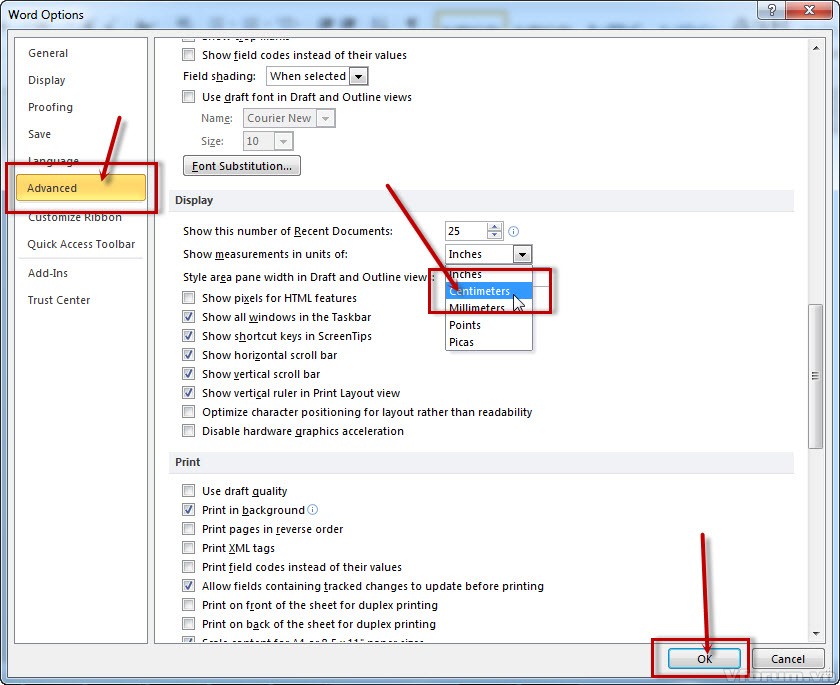Toggle Use draft font in Draft and Outline views
Screen dimensions: 840x685
click(189, 96)
